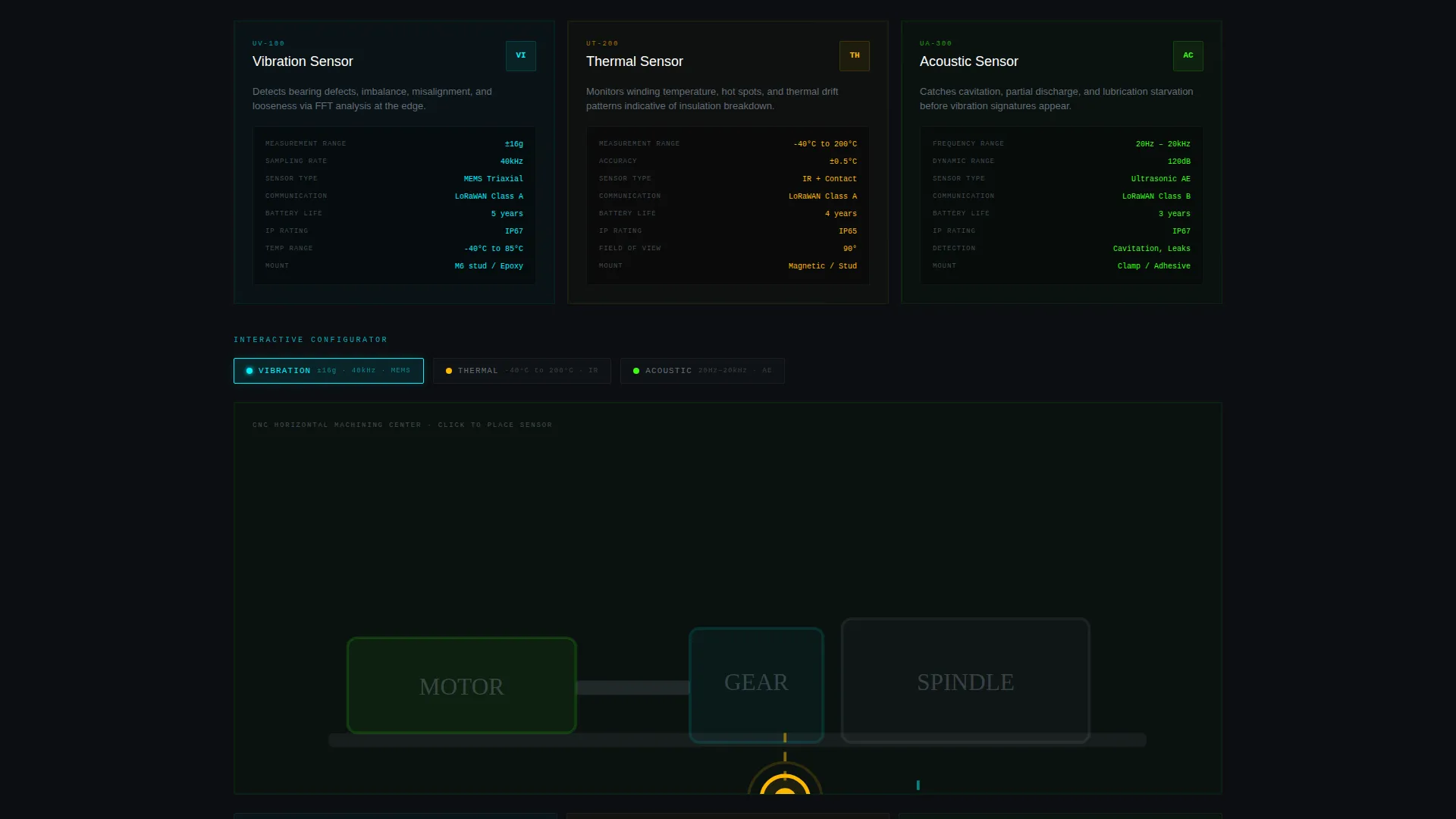The image size is (1456, 819).
Task: Click the UV-100 model code
Action: pos(268,43)
